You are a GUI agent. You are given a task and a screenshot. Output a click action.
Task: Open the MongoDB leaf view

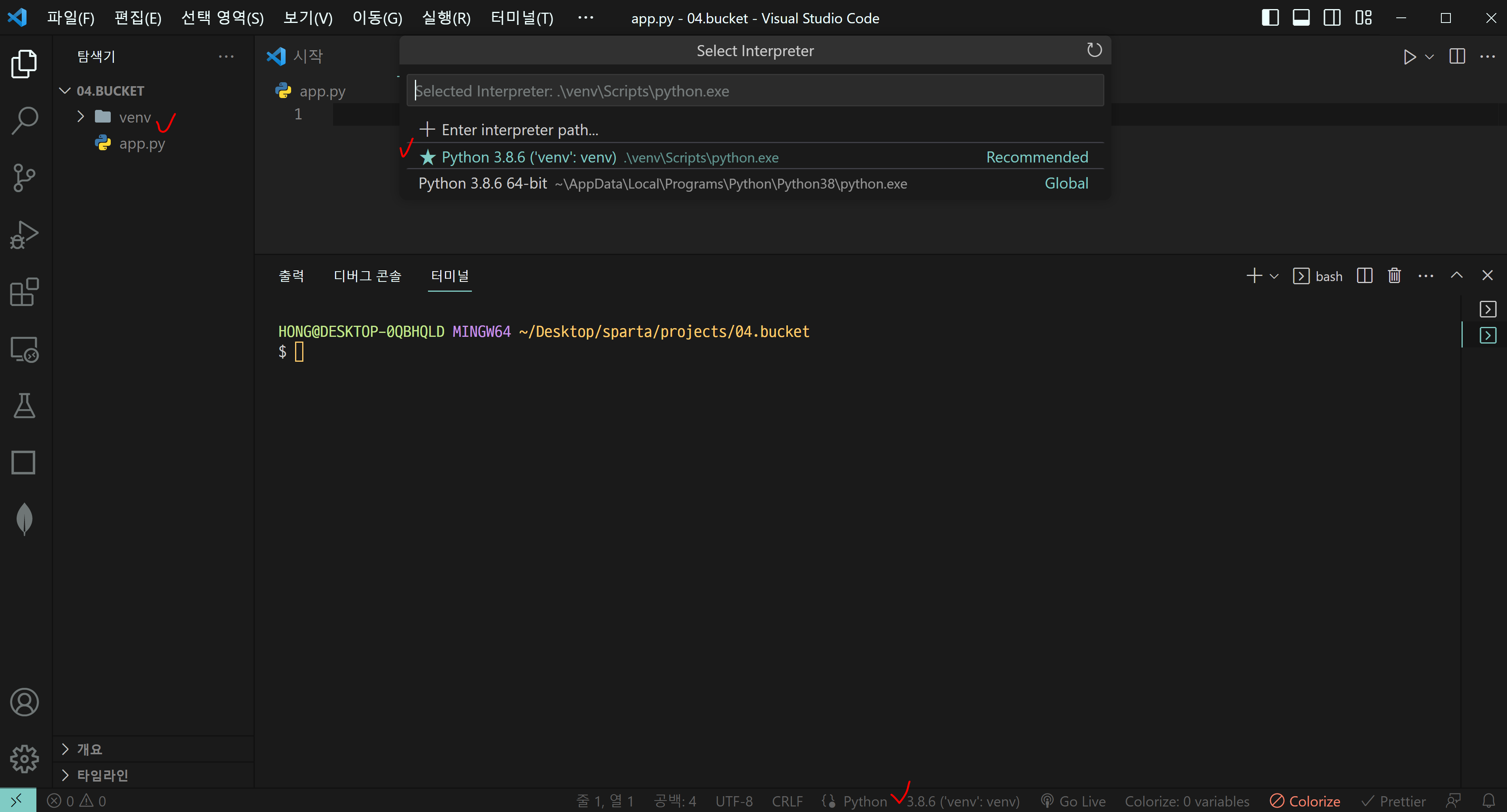24,519
